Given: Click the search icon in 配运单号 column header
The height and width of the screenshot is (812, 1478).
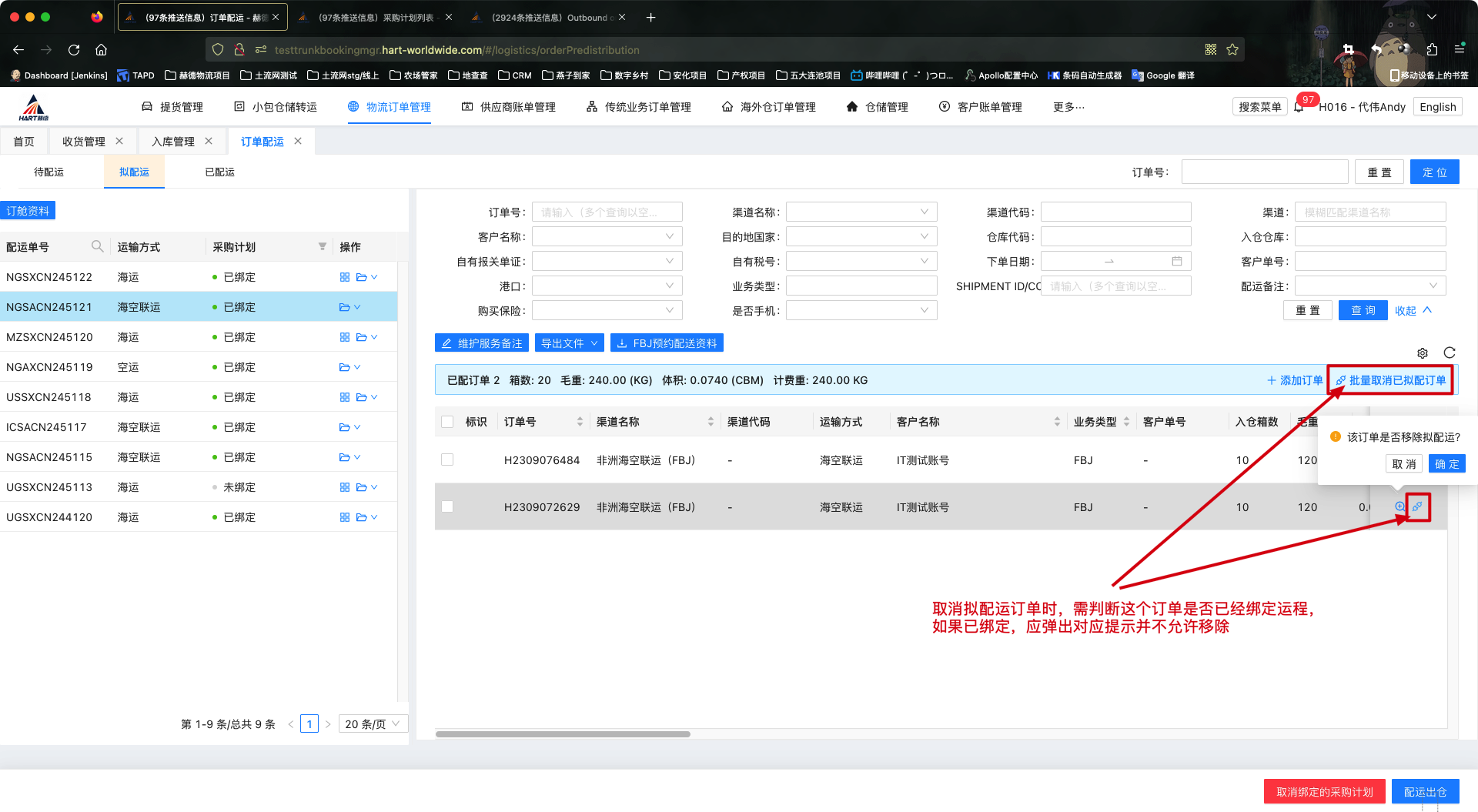Looking at the screenshot, I should coord(97,246).
